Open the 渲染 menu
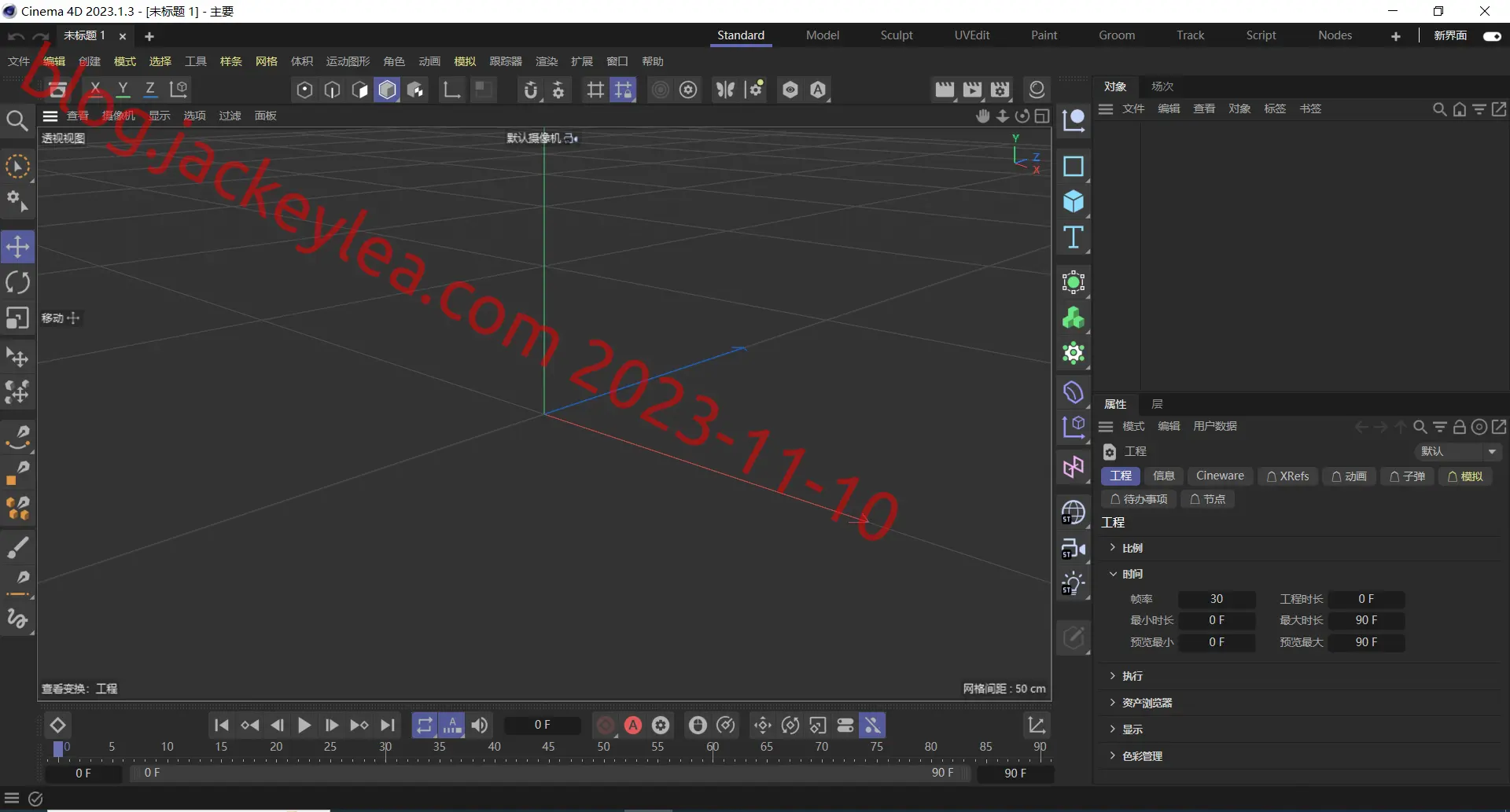The image size is (1510, 812). tap(547, 61)
